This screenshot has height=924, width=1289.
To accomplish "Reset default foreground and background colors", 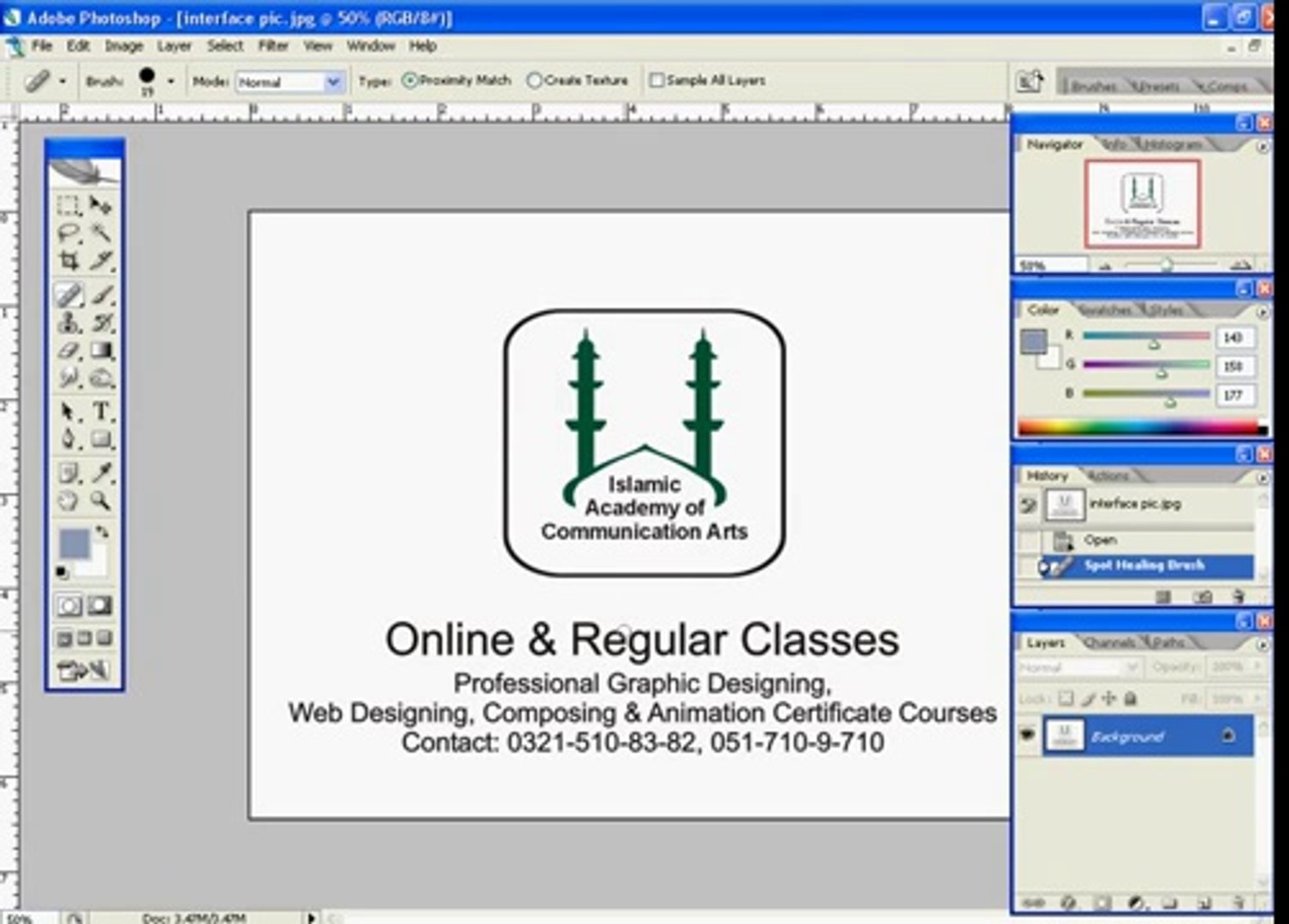I will click(x=62, y=572).
